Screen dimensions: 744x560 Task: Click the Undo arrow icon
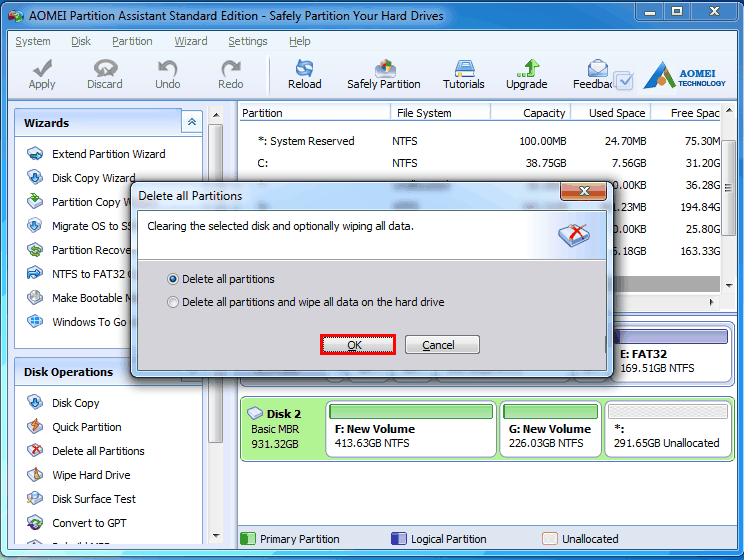click(167, 69)
